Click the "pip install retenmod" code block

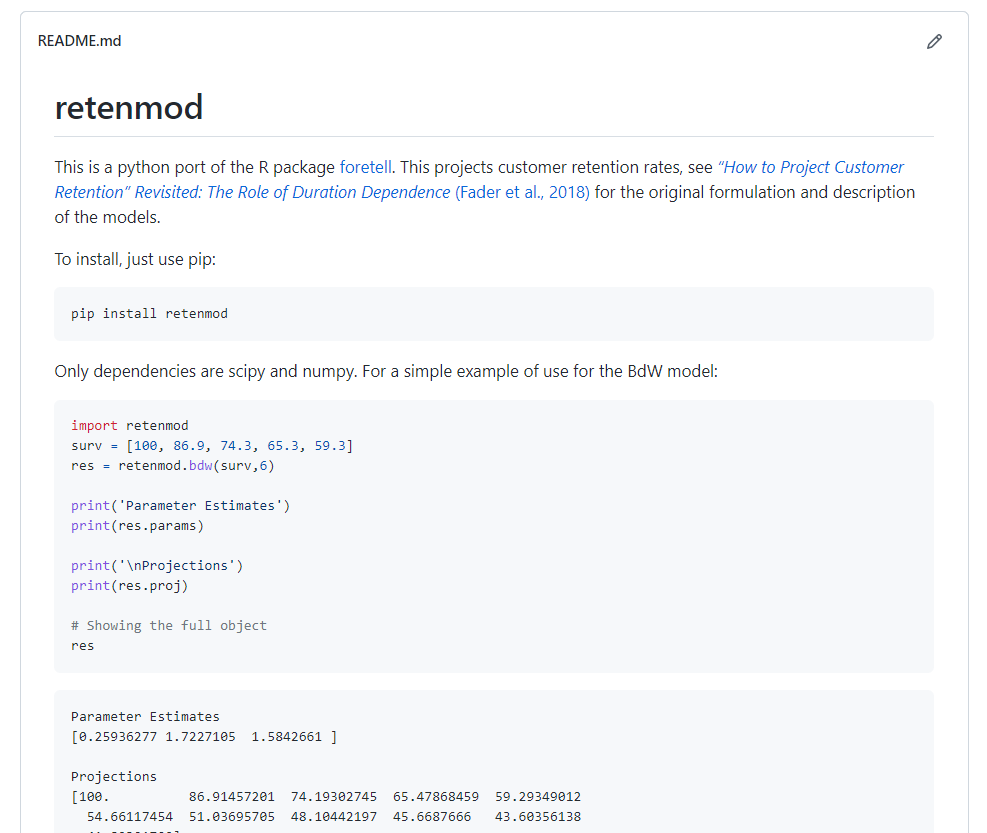[150, 314]
